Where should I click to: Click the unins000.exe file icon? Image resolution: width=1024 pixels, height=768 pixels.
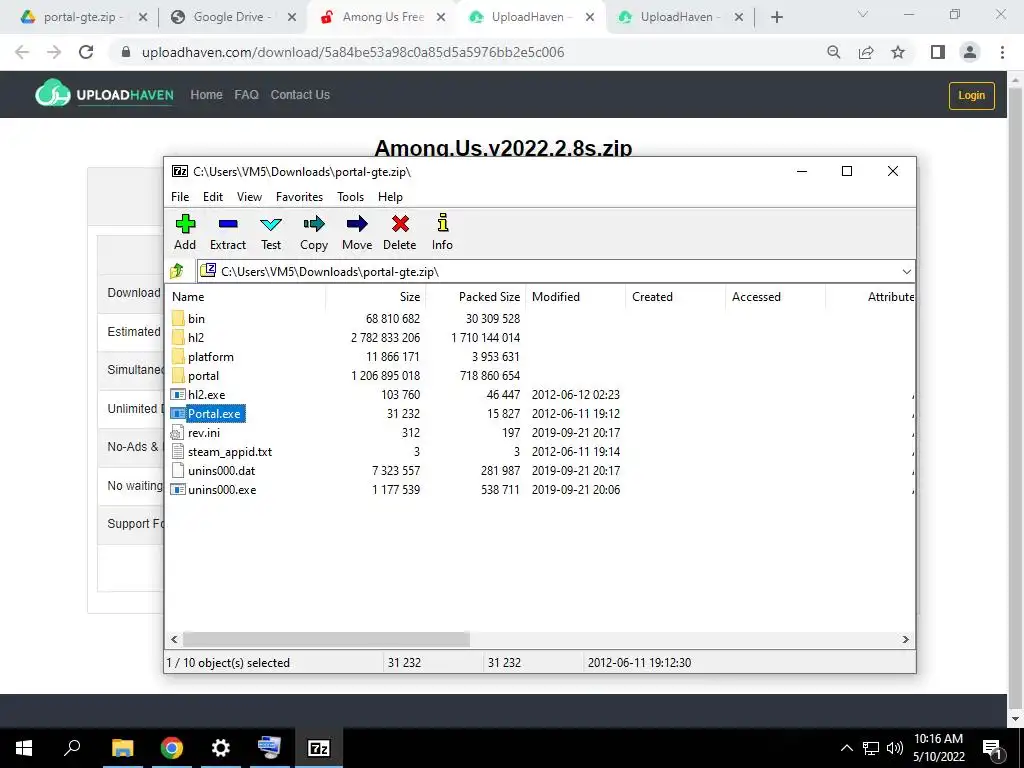(178, 489)
